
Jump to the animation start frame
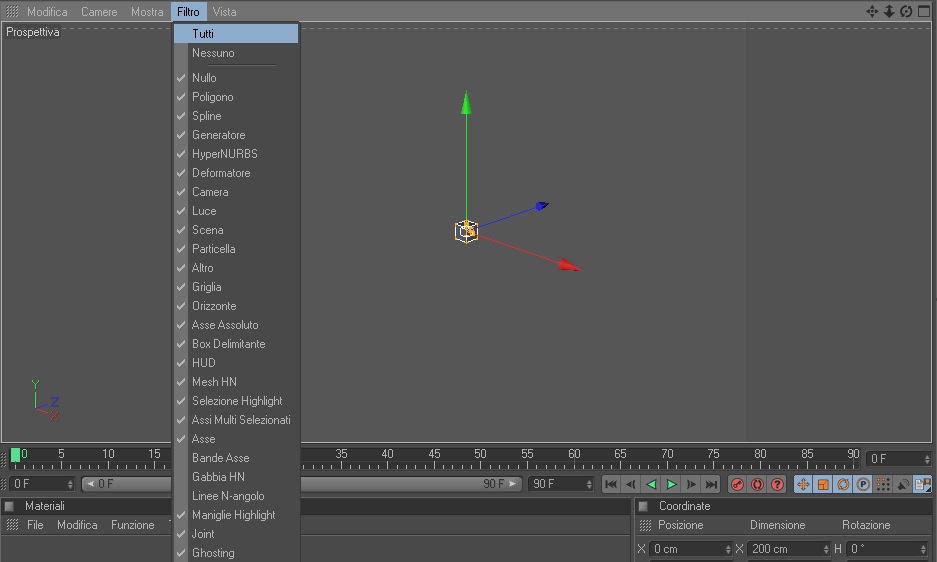pyautogui.click(x=610, y=484)
